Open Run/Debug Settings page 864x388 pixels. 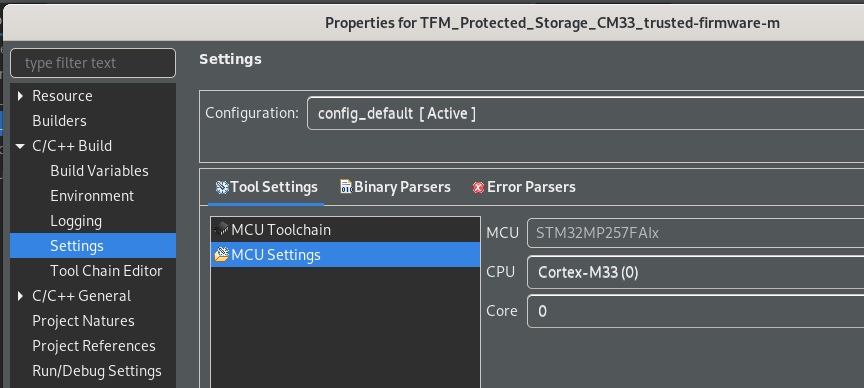point(97,371)
